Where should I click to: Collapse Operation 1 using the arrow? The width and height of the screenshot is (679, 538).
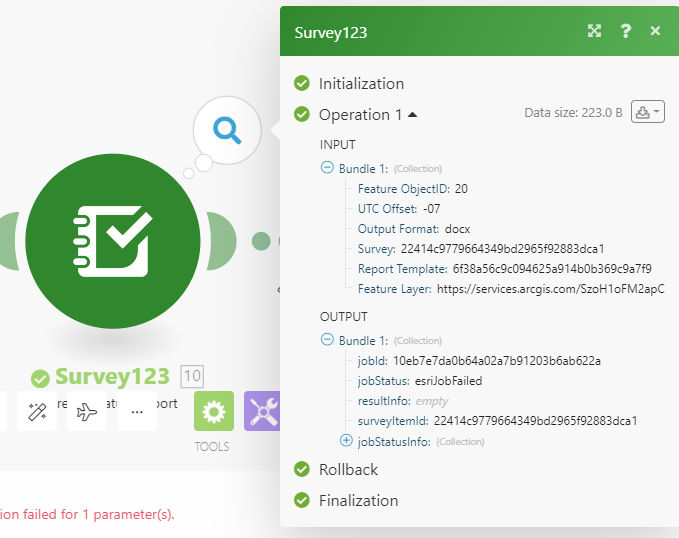(x=412, y=115)
